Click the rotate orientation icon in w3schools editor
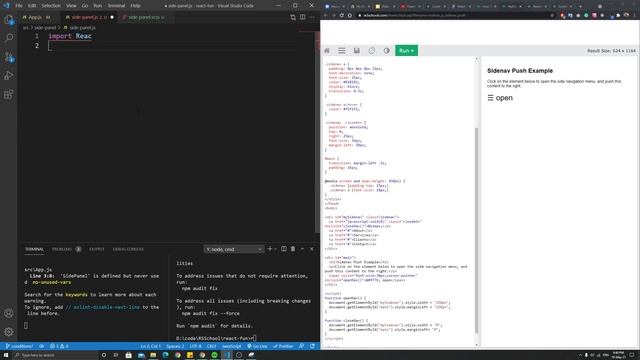640x360 pixels. pos(371,51)
